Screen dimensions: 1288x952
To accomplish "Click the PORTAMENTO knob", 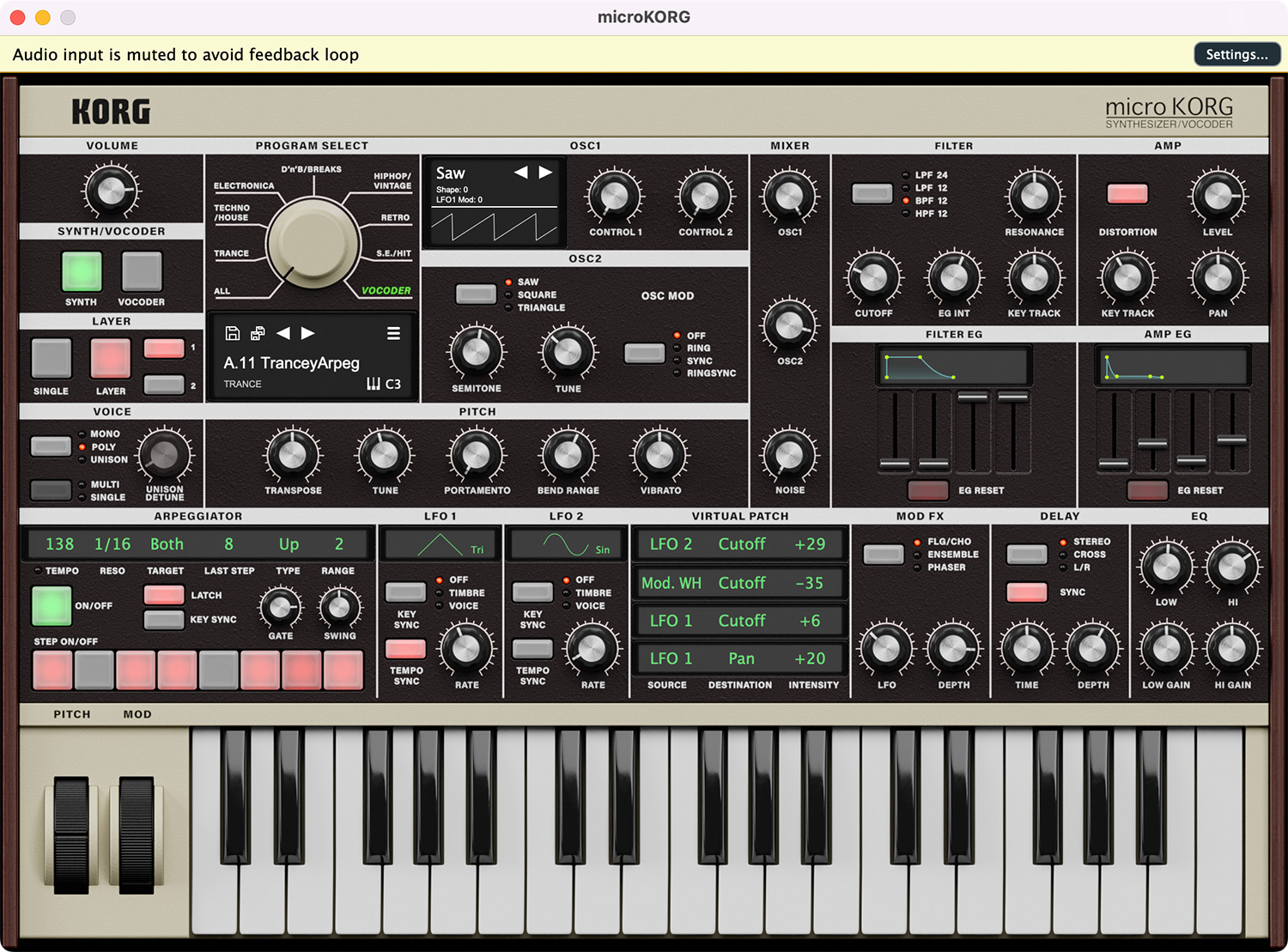I will (477, 455).
